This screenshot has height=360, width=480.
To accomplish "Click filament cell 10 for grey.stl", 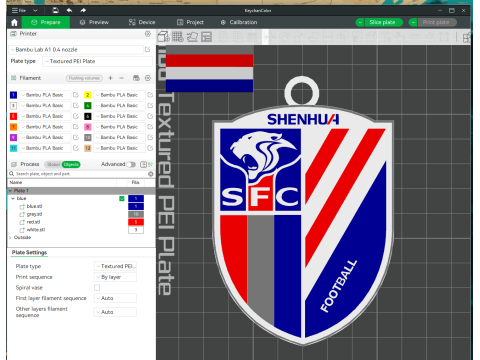I will (136, 214).
